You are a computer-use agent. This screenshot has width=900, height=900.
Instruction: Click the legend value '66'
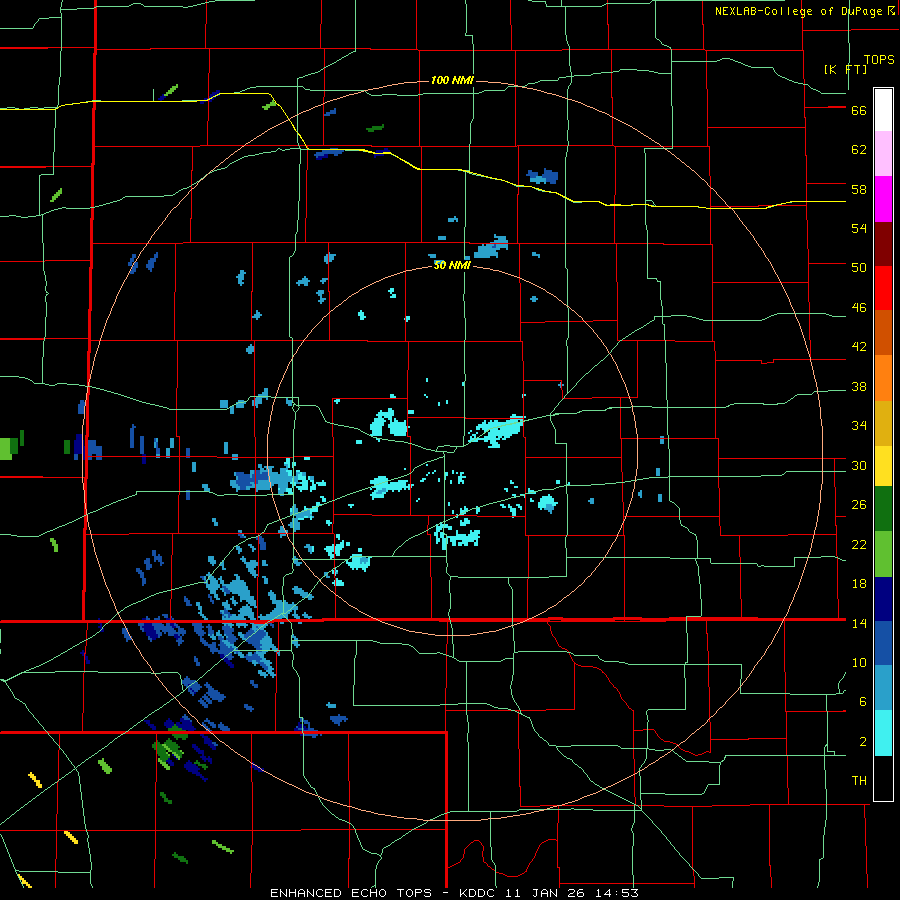pyautogui.click(x=859, y=111)
